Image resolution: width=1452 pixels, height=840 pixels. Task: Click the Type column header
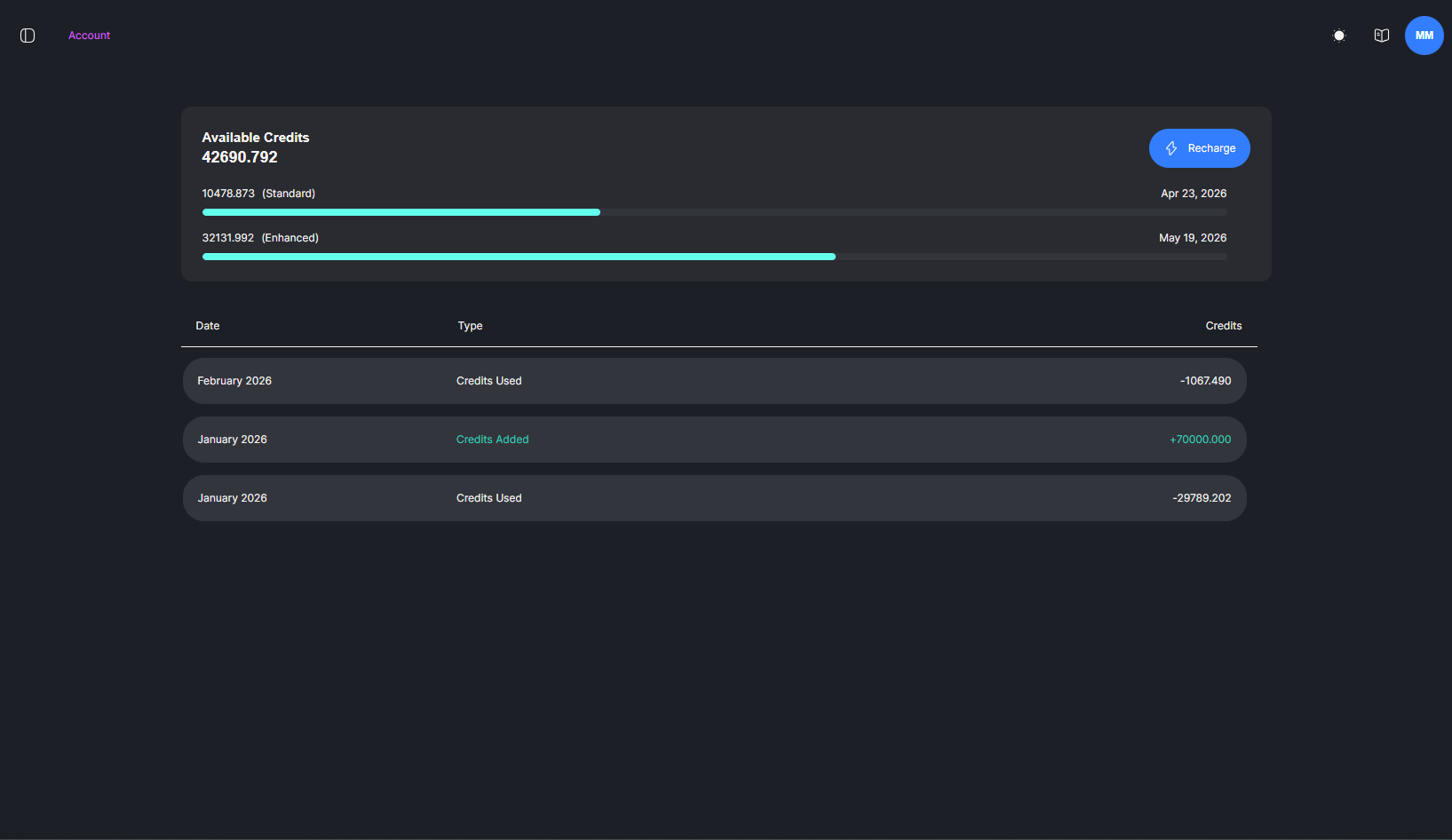coord(470,326)
